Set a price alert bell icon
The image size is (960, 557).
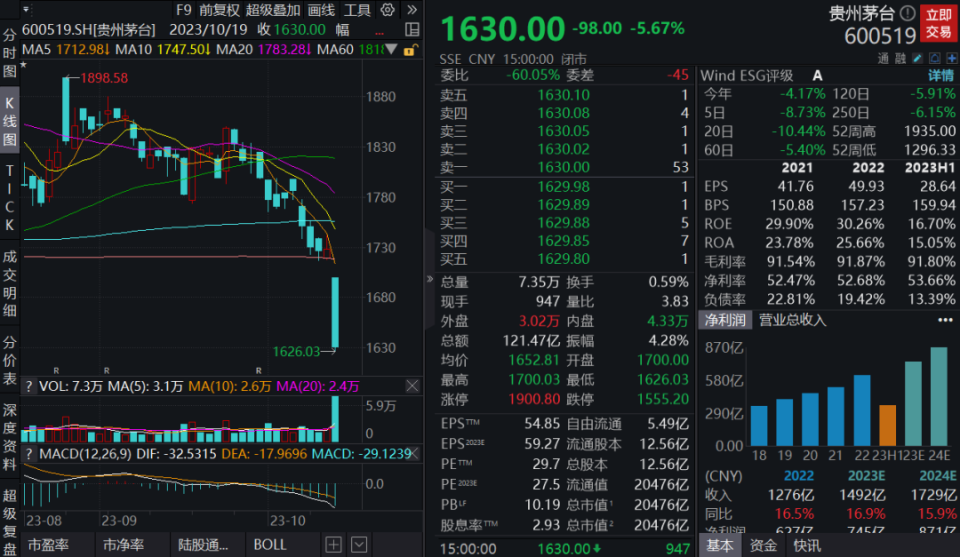tap(934, 58)
